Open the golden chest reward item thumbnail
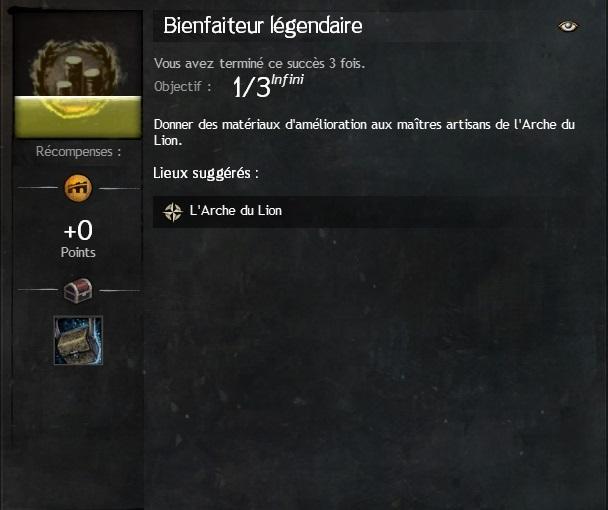Screen dimensions: 608x510 [x=78, y=340]
